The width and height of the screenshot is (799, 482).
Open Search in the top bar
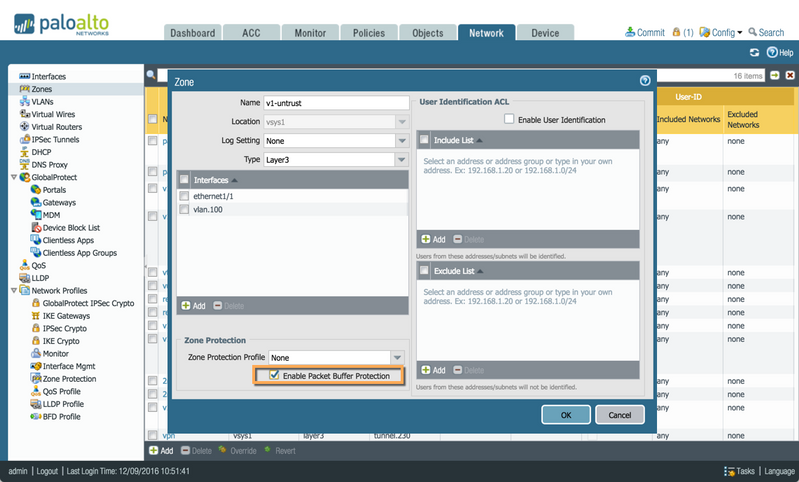(766, 32)
